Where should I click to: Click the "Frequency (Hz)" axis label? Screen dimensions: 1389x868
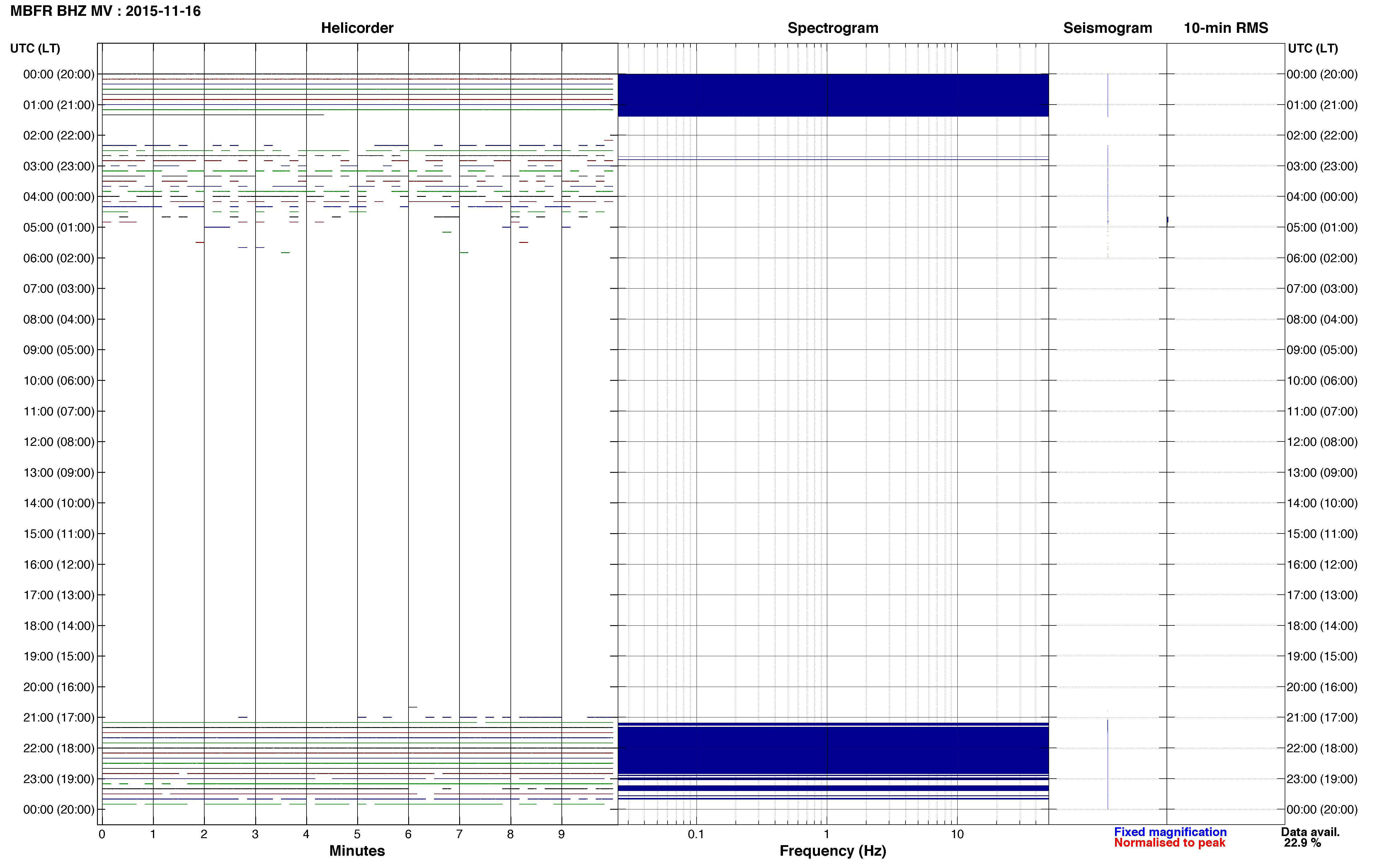coord(833,851)
